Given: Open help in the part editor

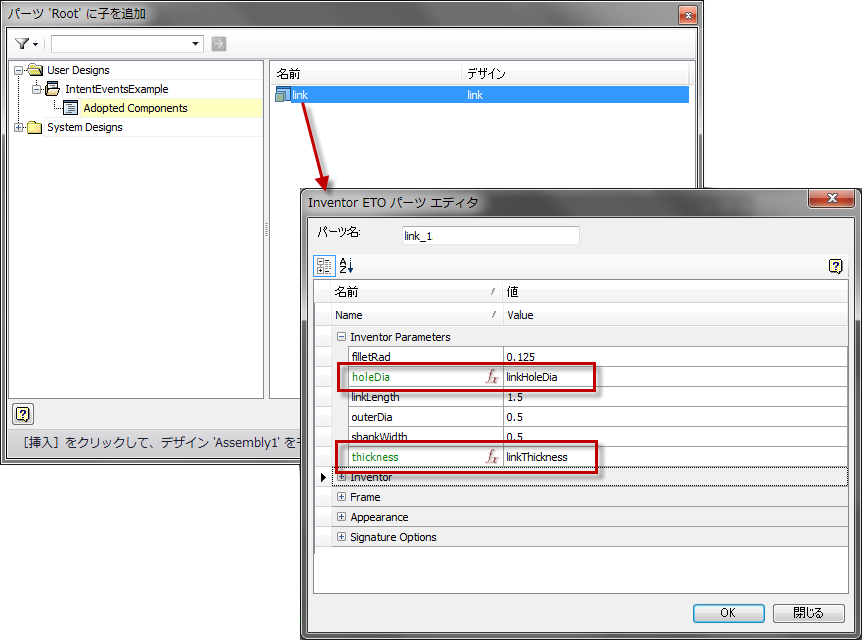Looking at the screenshot, I should [835, 266].
